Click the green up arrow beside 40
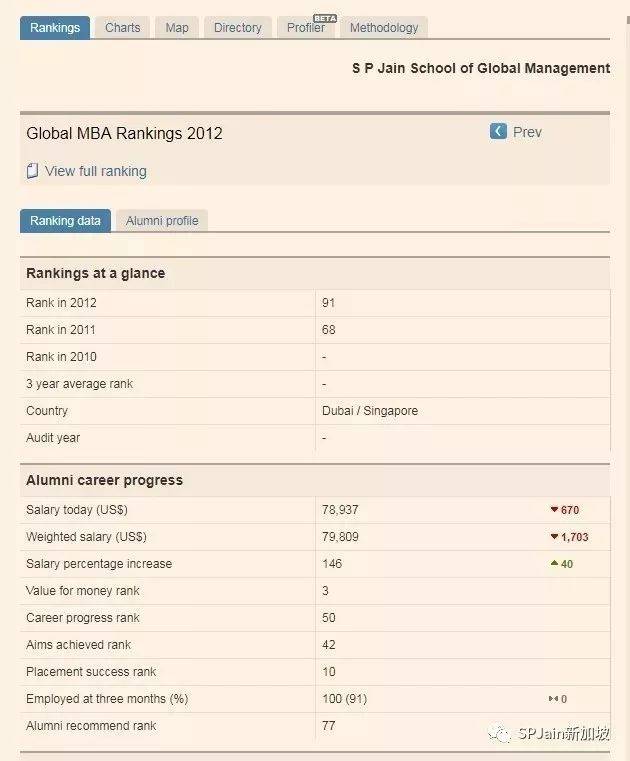The image size is (630, 761). 554,564
